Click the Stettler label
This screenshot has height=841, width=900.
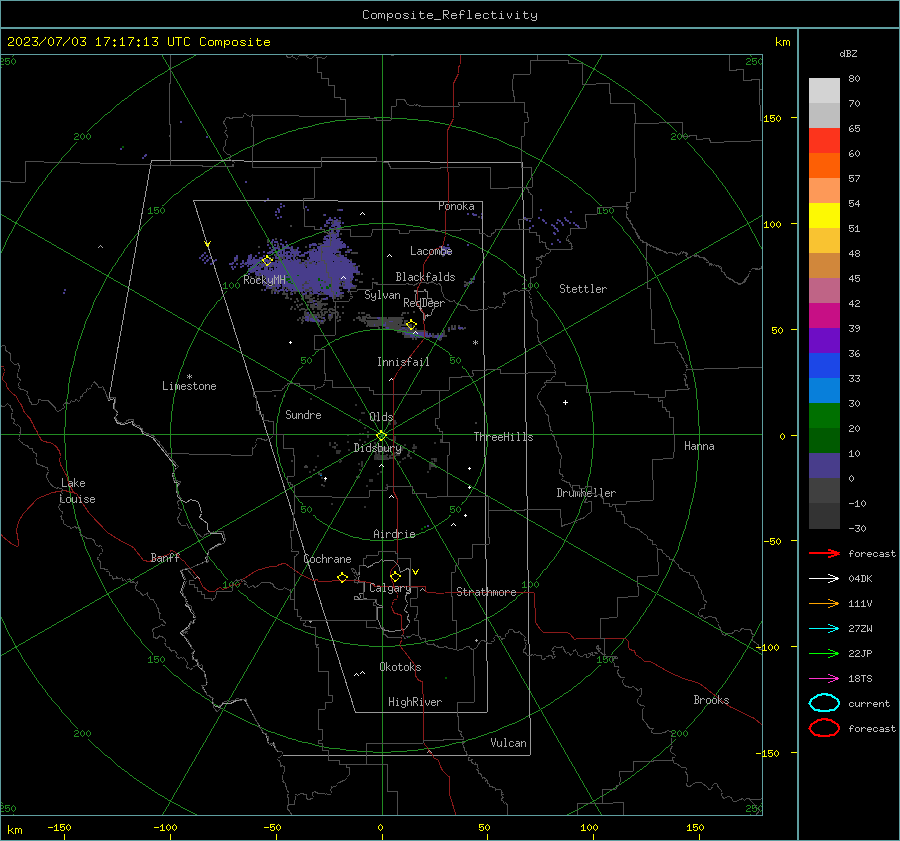point(583,289)
